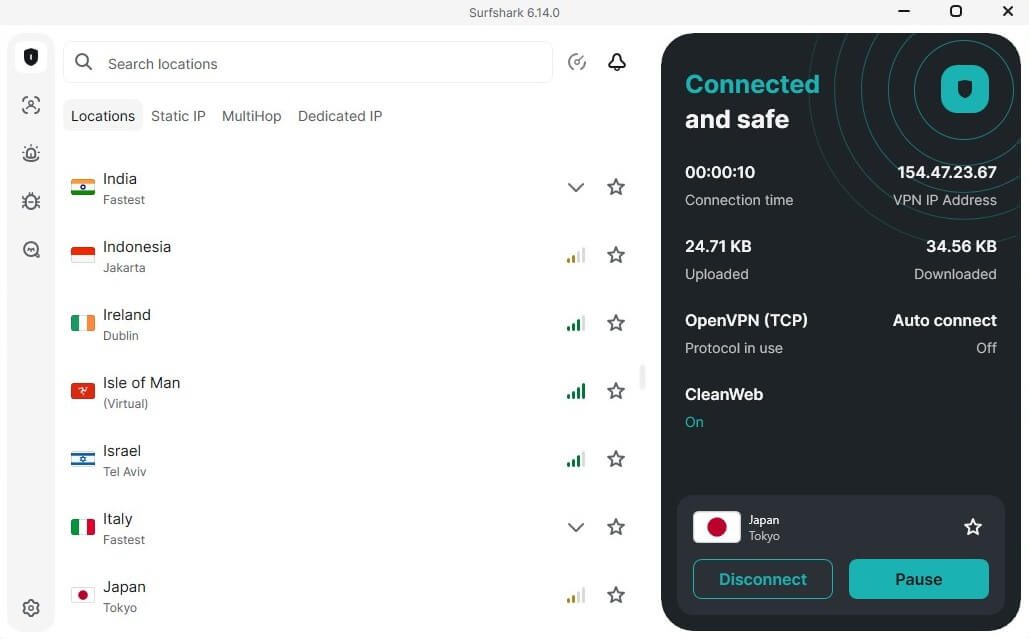Toggle the favorite star for Ireland

(616, 323)
